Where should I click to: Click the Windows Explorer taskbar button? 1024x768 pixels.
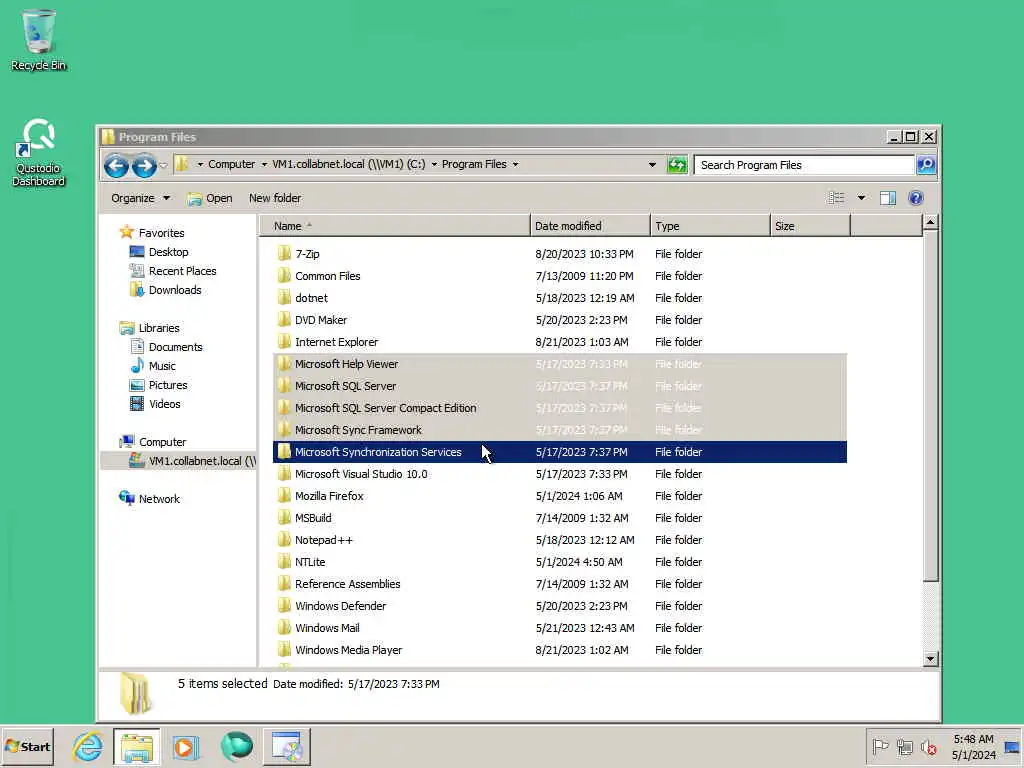coord(136,746)
